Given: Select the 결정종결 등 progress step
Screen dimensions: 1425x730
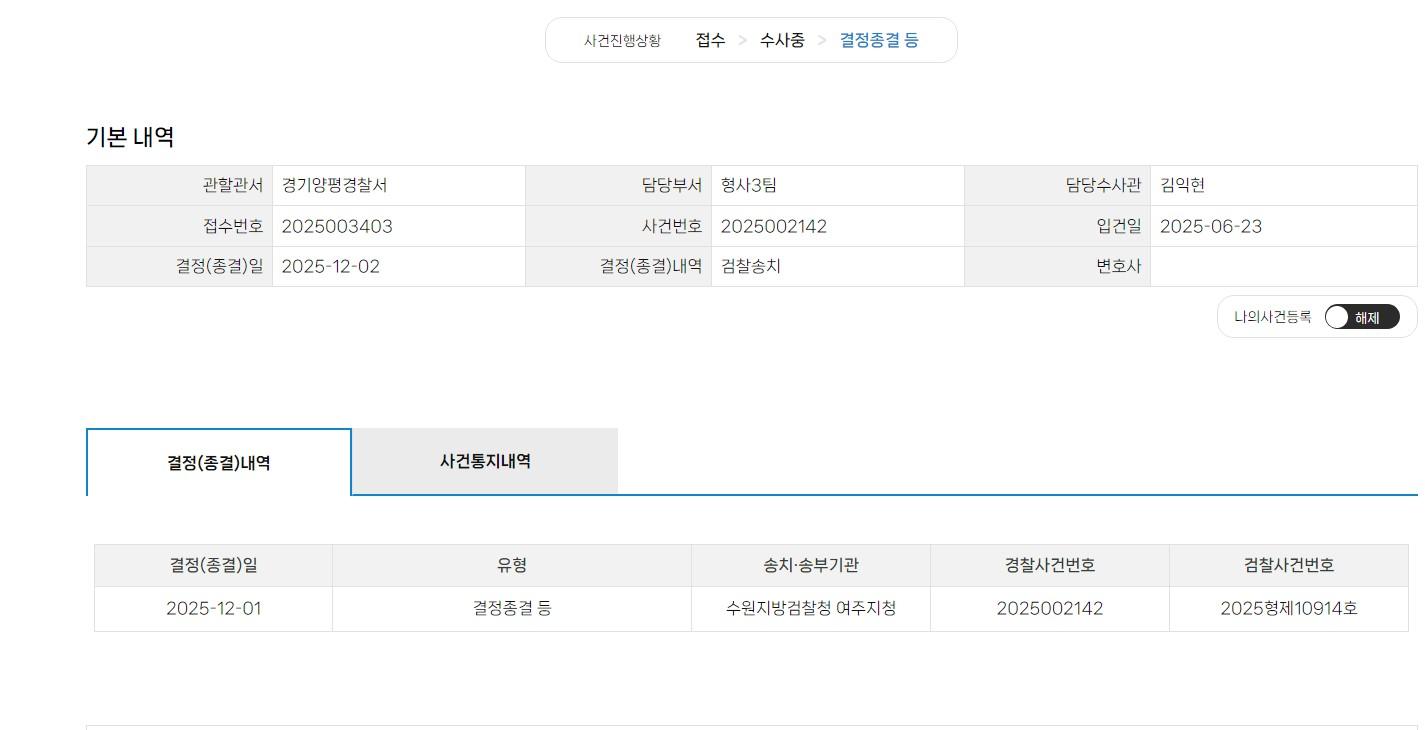Looking at the screenshot, I should tap(879, 40).
